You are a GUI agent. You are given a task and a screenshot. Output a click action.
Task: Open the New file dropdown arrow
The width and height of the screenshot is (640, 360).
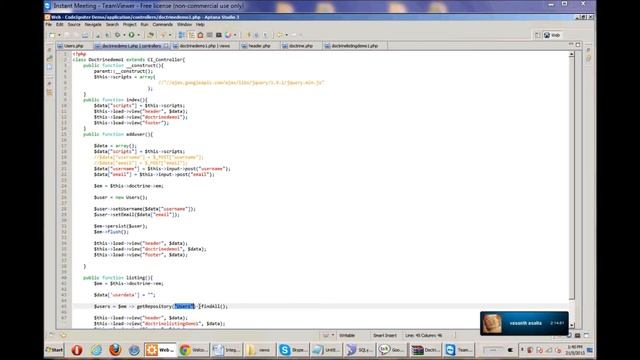coord(59,35)
